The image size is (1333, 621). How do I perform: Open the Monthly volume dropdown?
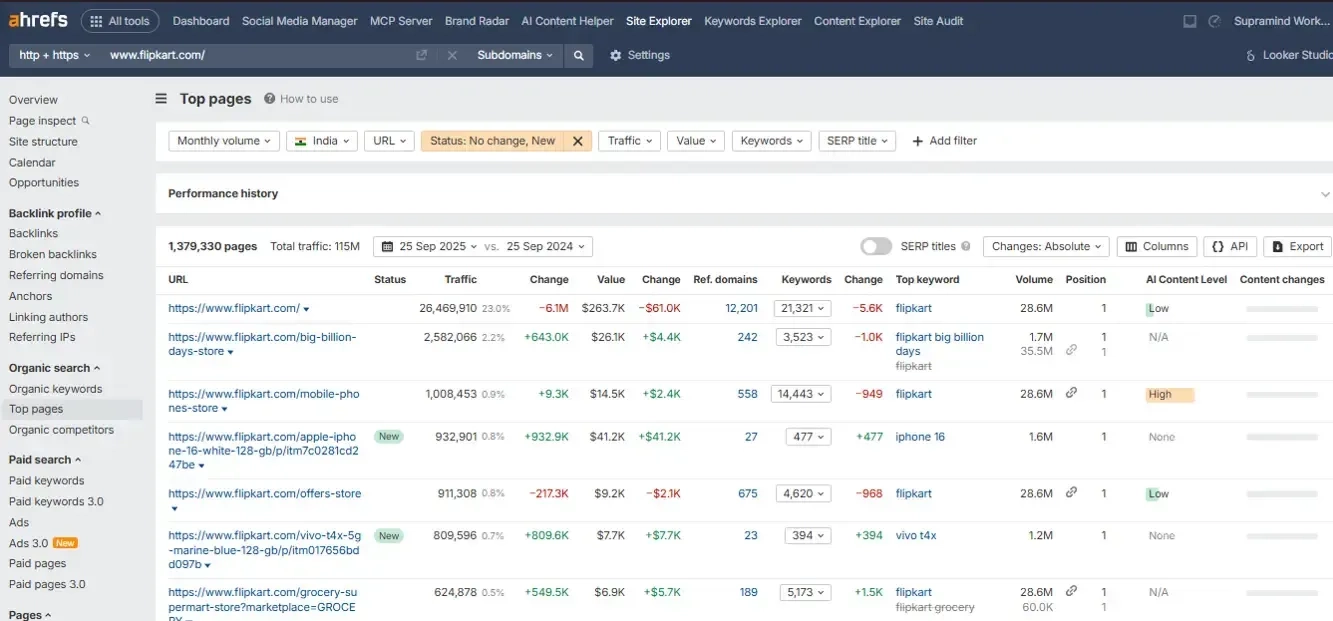[224, 141]
